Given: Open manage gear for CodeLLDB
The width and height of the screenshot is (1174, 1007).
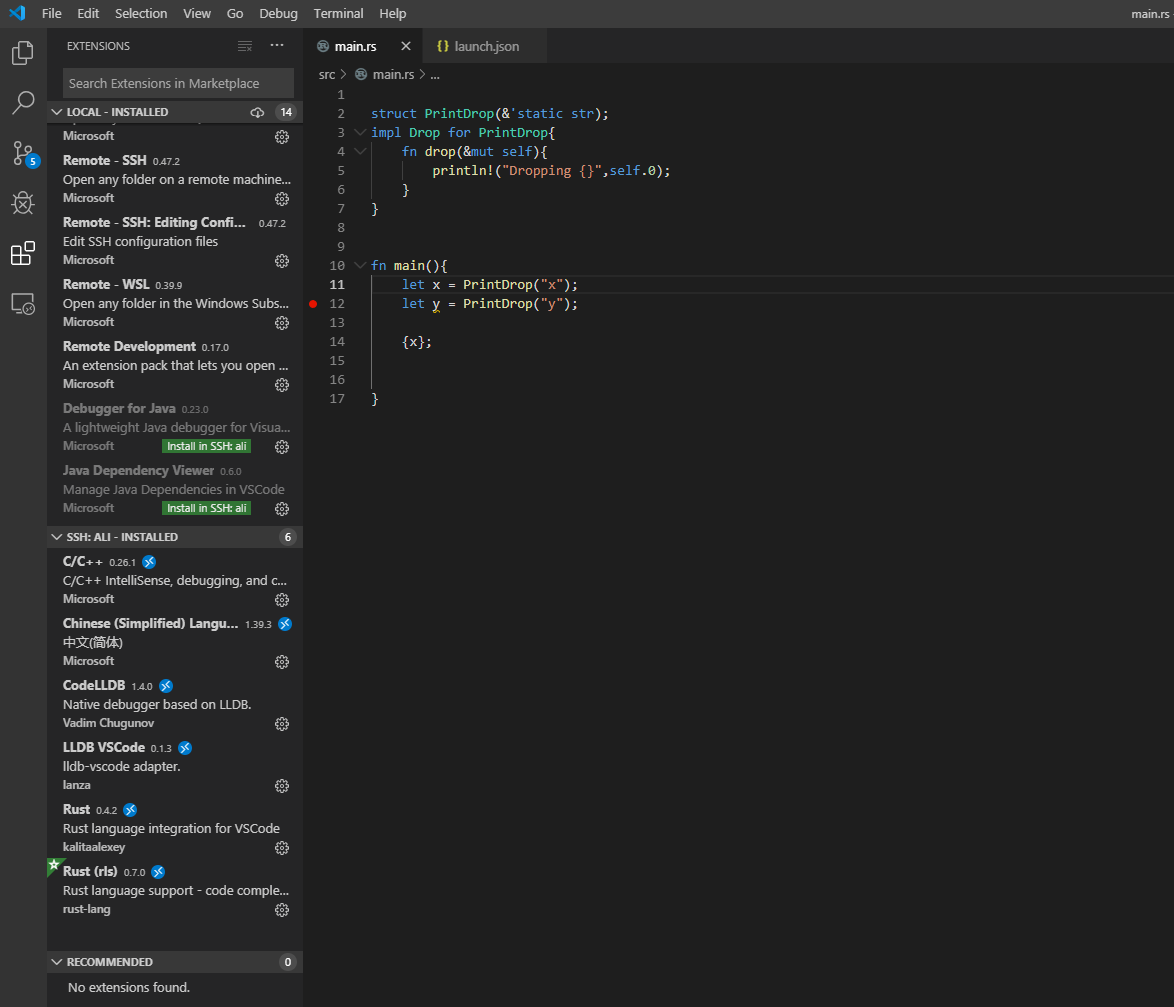Looking at the screenshot, I should (282, 724).
